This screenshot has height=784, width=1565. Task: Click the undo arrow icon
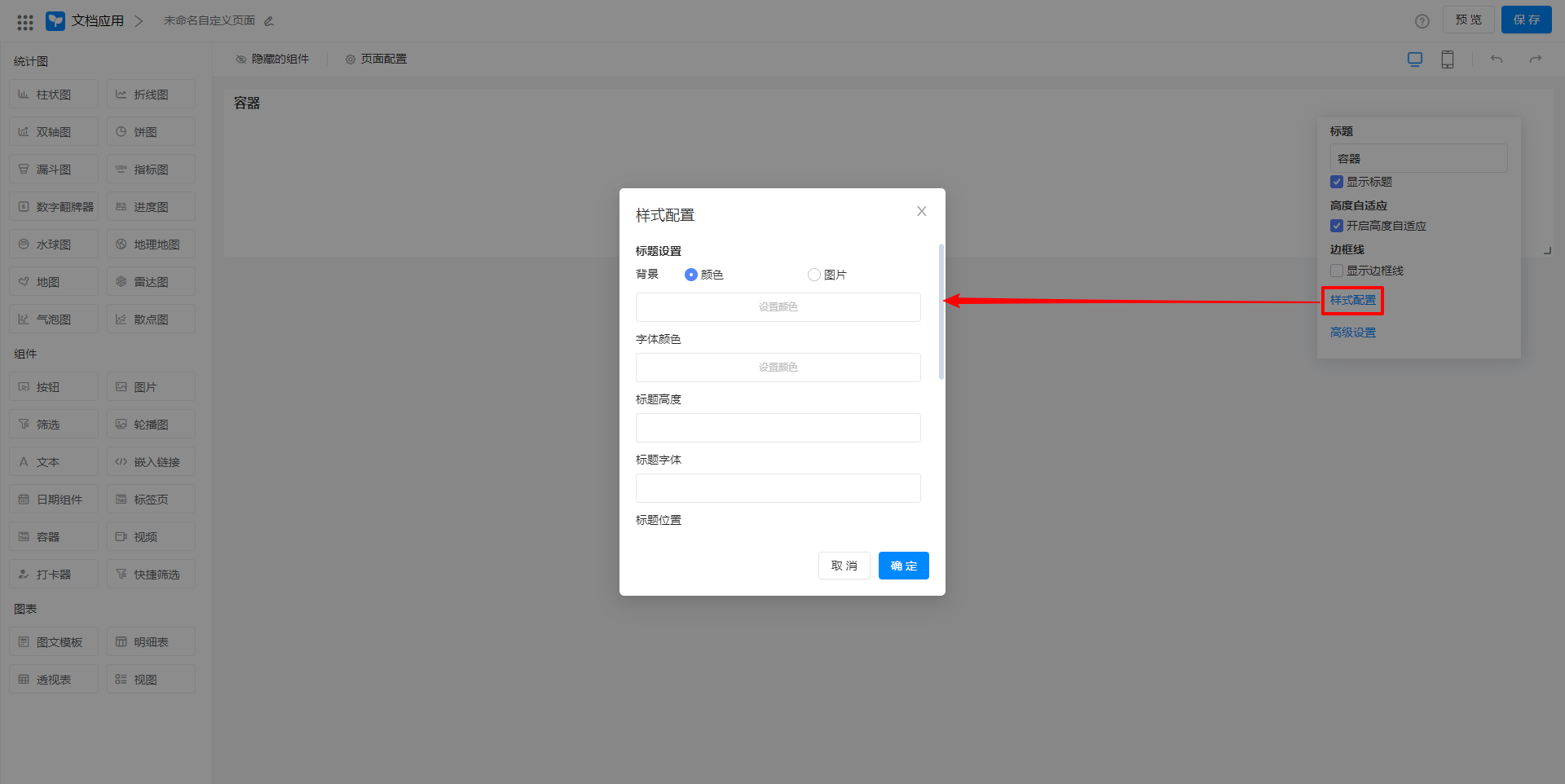pyautogui.click(x=1497, y=59)
